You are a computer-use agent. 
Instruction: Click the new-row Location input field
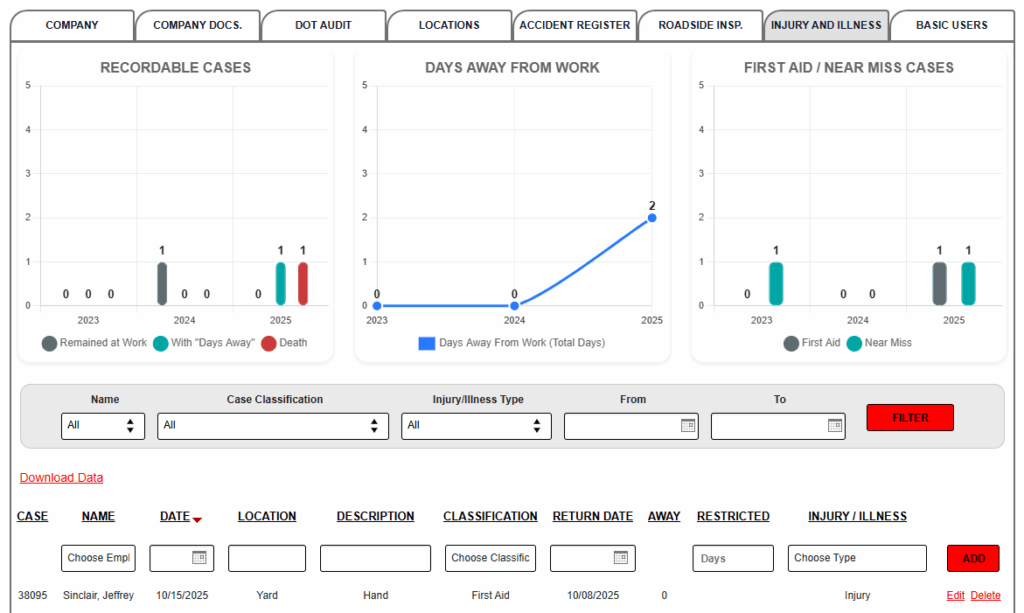pos(267,558)
